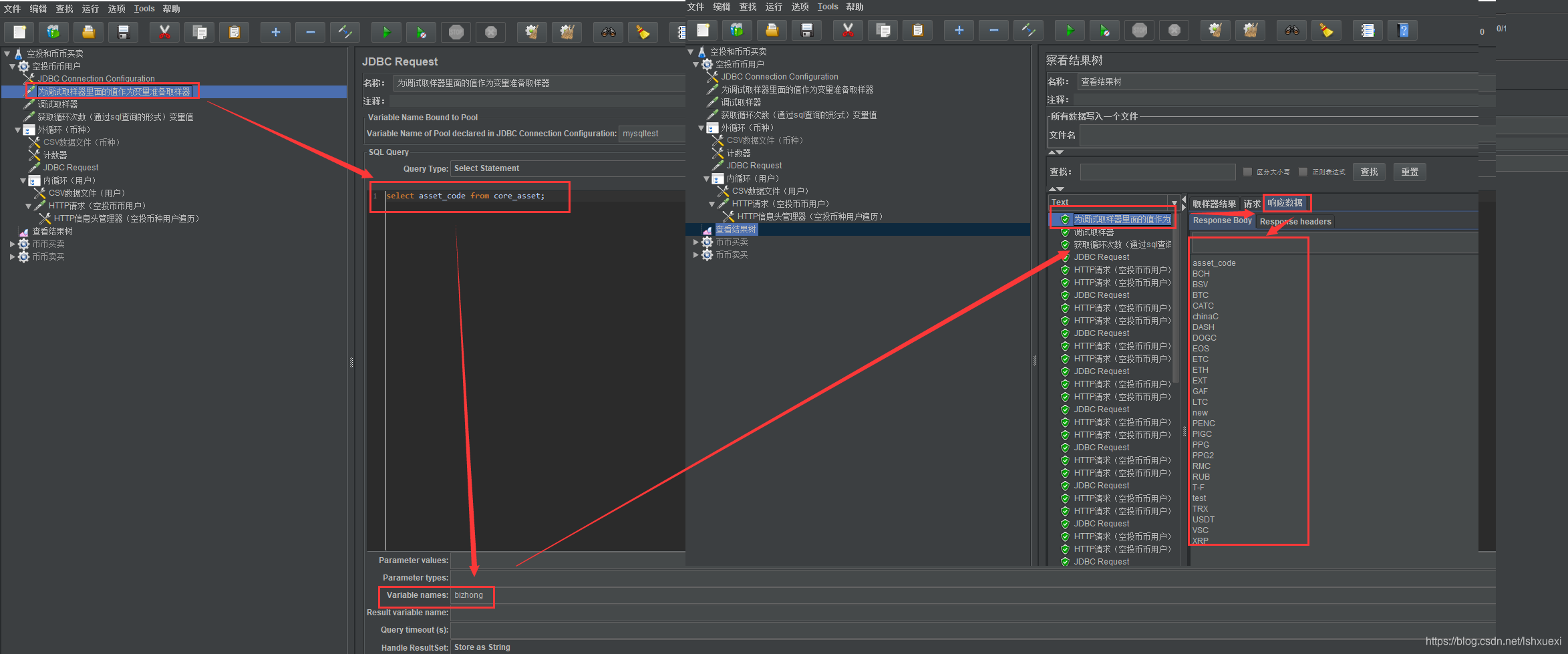Click New test plan icon in left window
The image size is (1568, 654).
point(19,32)
